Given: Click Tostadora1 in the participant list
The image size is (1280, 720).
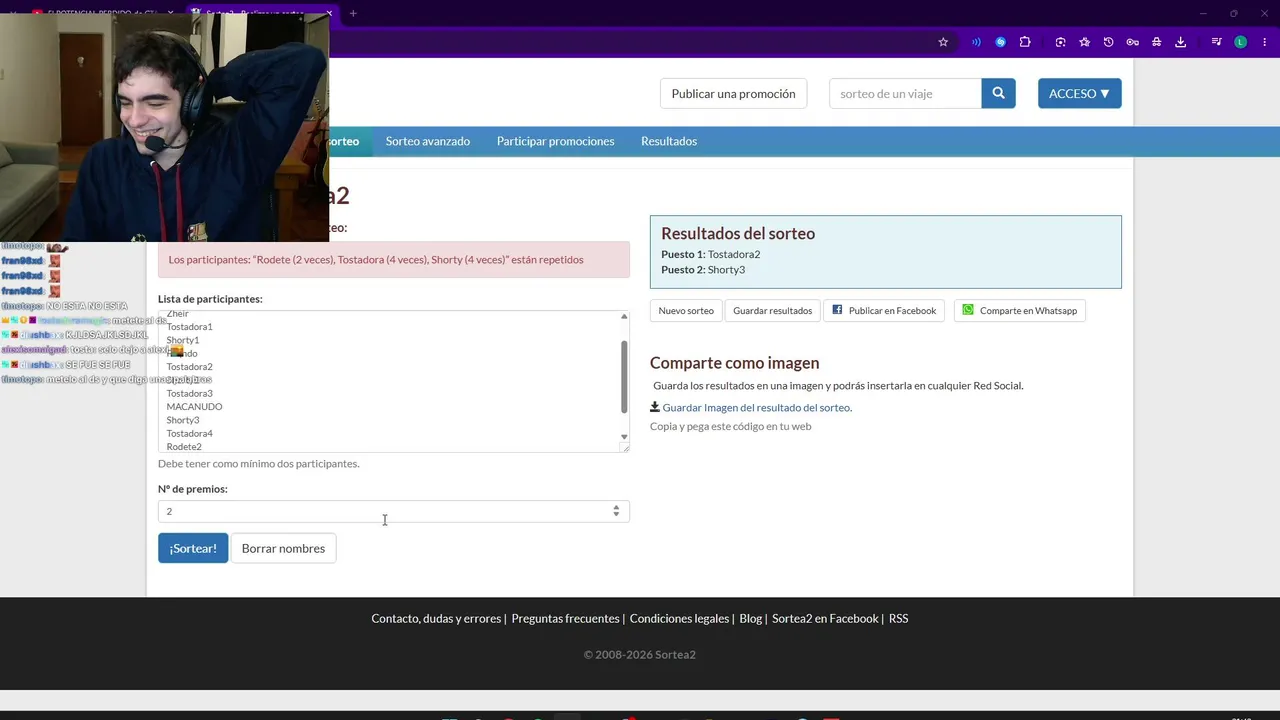Looking at the screenshot, I should tap(189, 327).
